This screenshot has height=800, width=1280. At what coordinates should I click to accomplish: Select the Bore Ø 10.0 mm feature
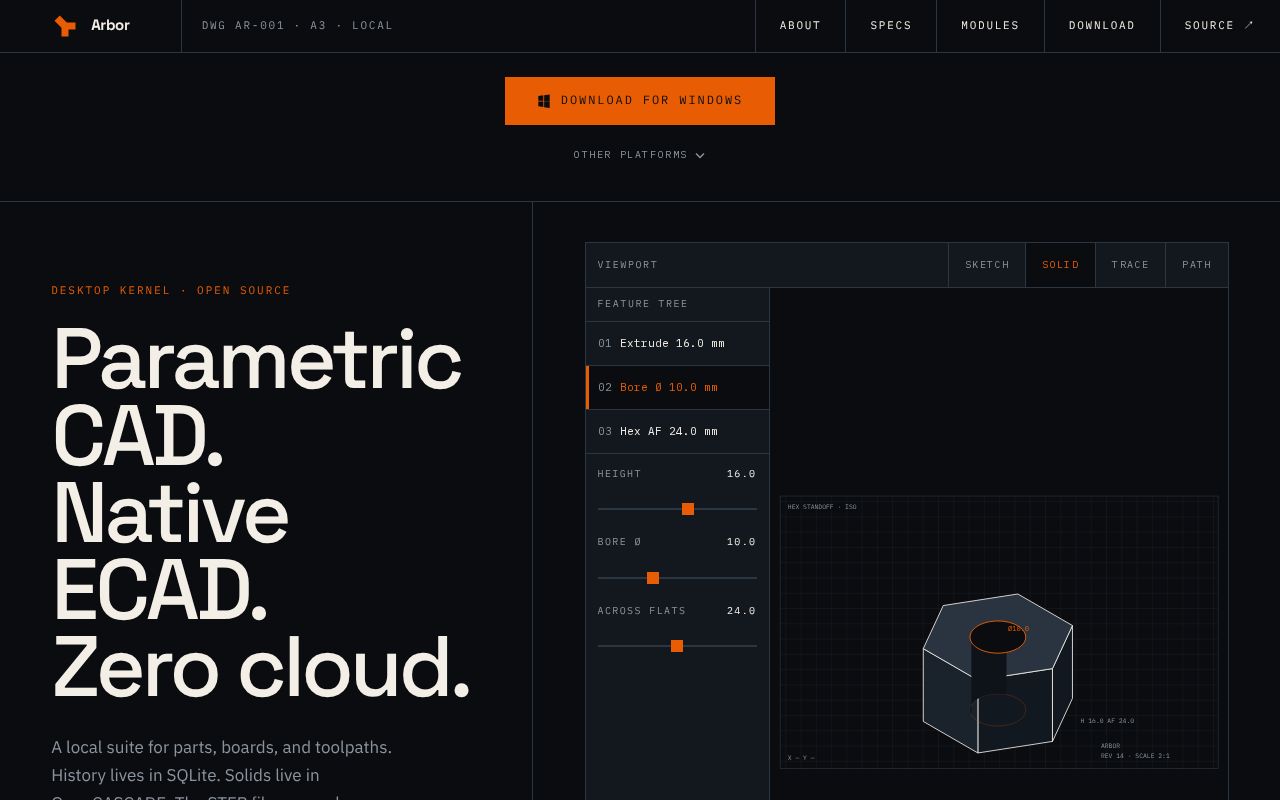(x=678, y=388)
